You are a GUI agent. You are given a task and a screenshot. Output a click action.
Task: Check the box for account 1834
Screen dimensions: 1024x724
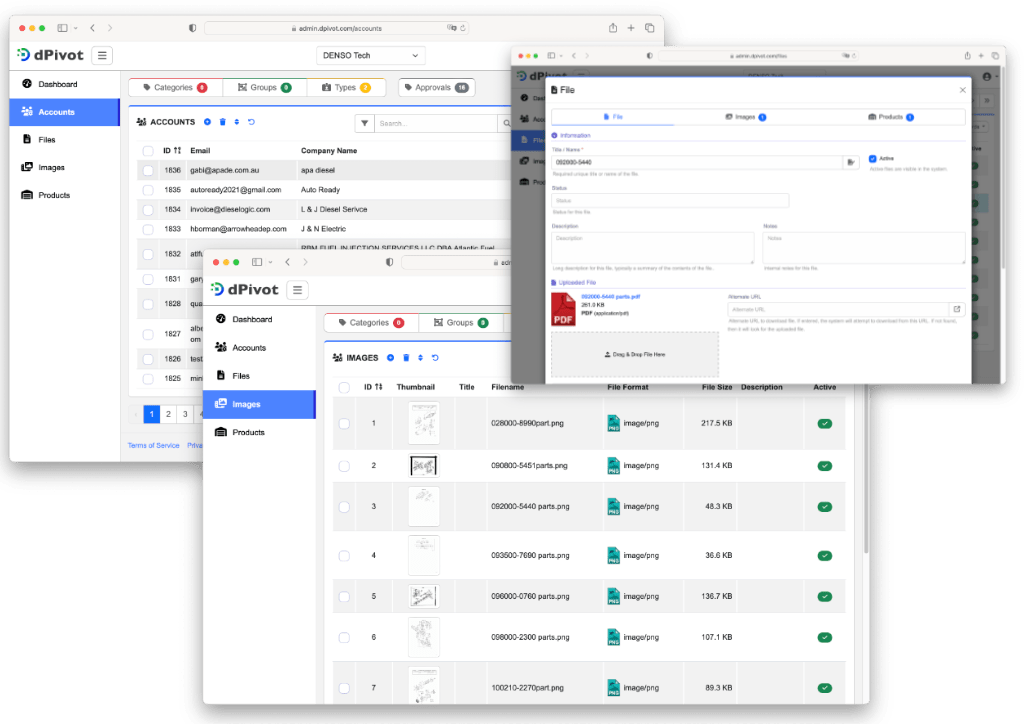tap(148, 210)
